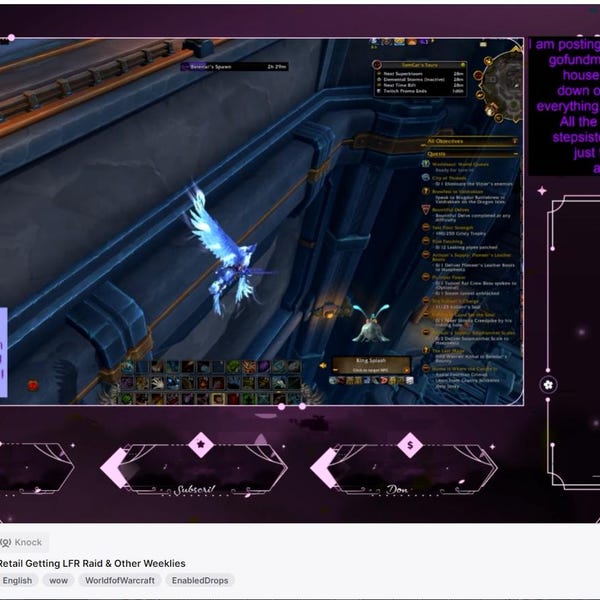Click the red round icon on TomCat's Tours panel
Screen dimensions: 600x600
coord(377,65)
